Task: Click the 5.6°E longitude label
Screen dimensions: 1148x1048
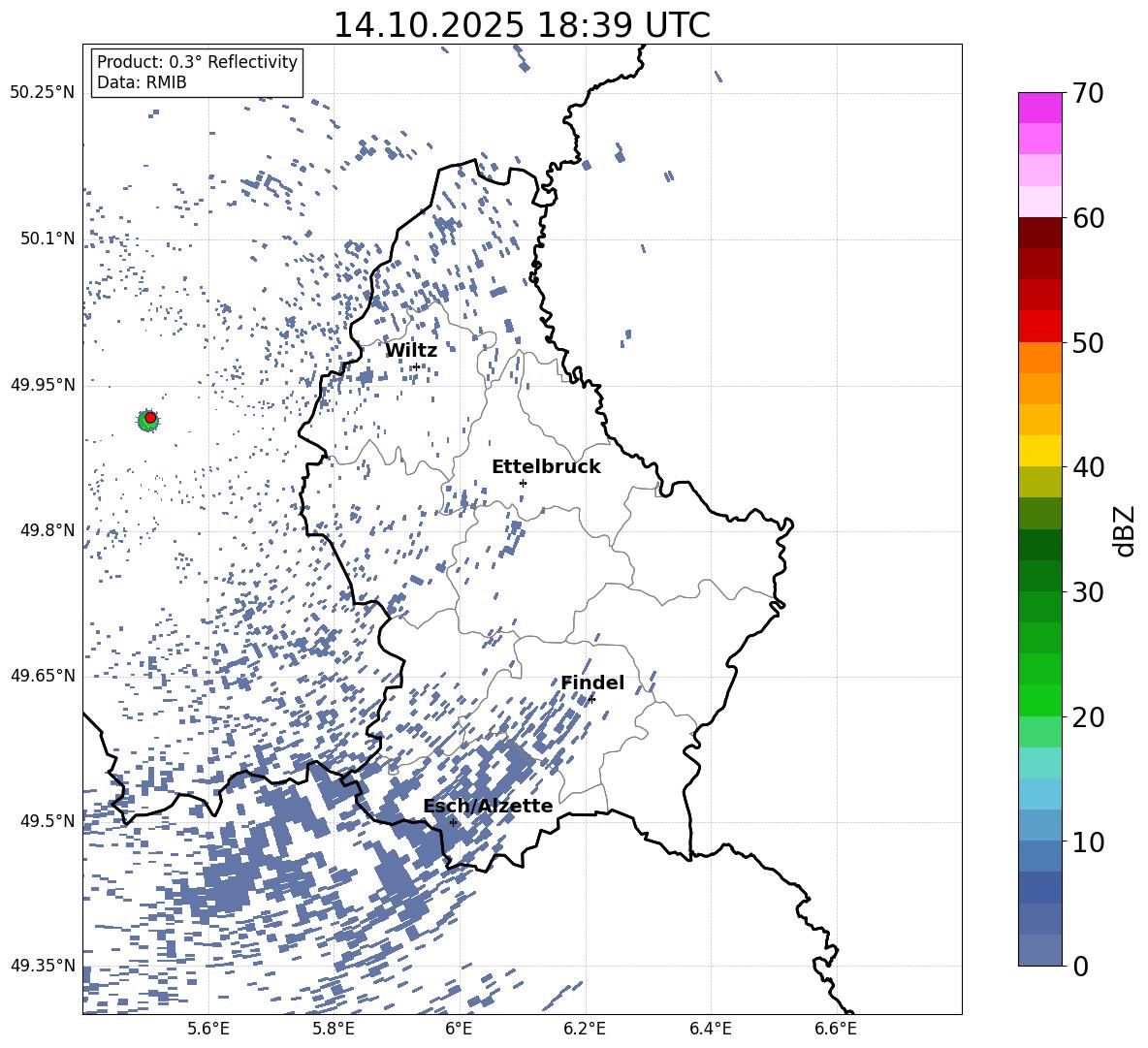Action: (x=208, y=1029)
